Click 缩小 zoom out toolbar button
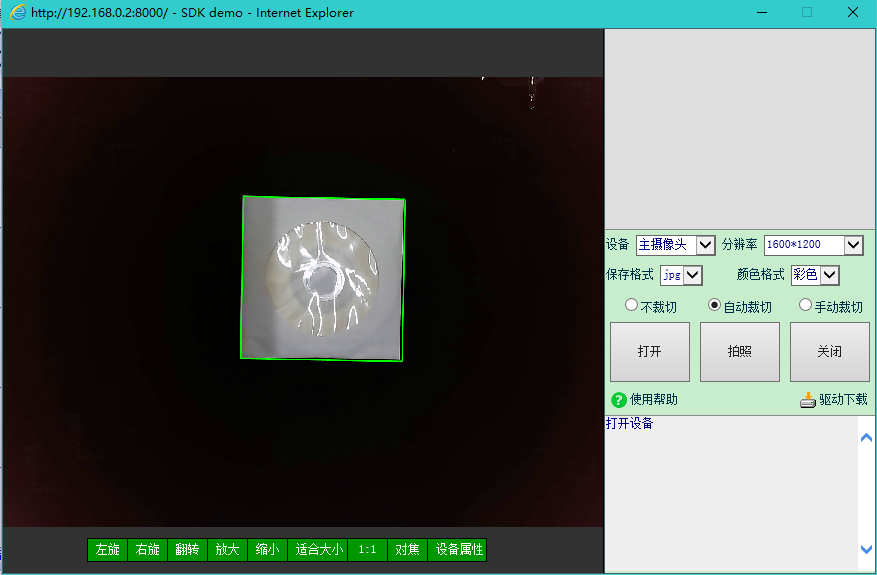The image size is (877, 575). coord(267,550)
